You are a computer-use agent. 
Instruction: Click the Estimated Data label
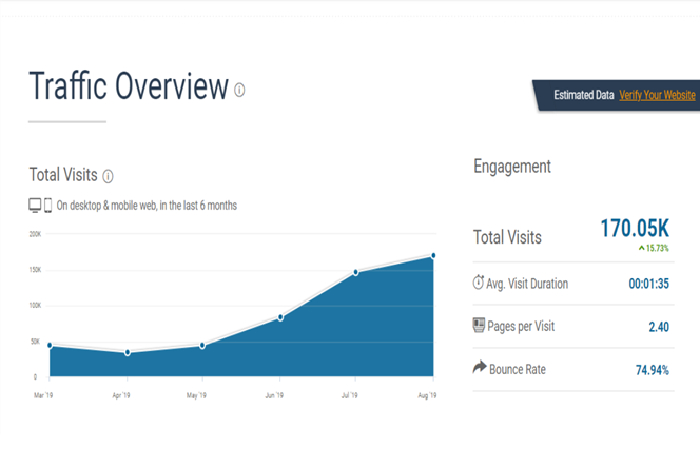[584, 95]
